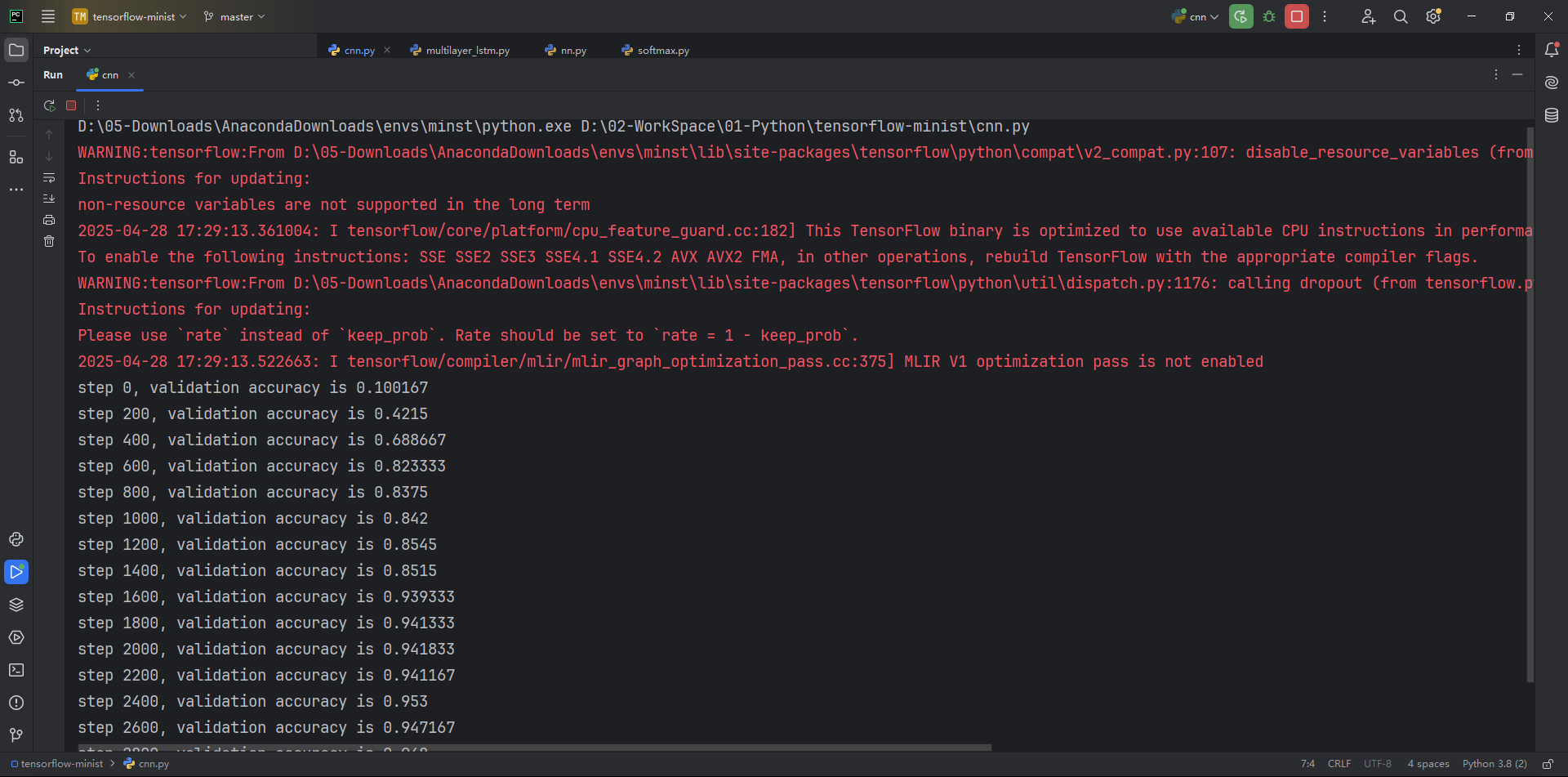The image size is (1568, 777).
Task: Open the cnn run configuration dropdown
Action: coord(1195,16)
